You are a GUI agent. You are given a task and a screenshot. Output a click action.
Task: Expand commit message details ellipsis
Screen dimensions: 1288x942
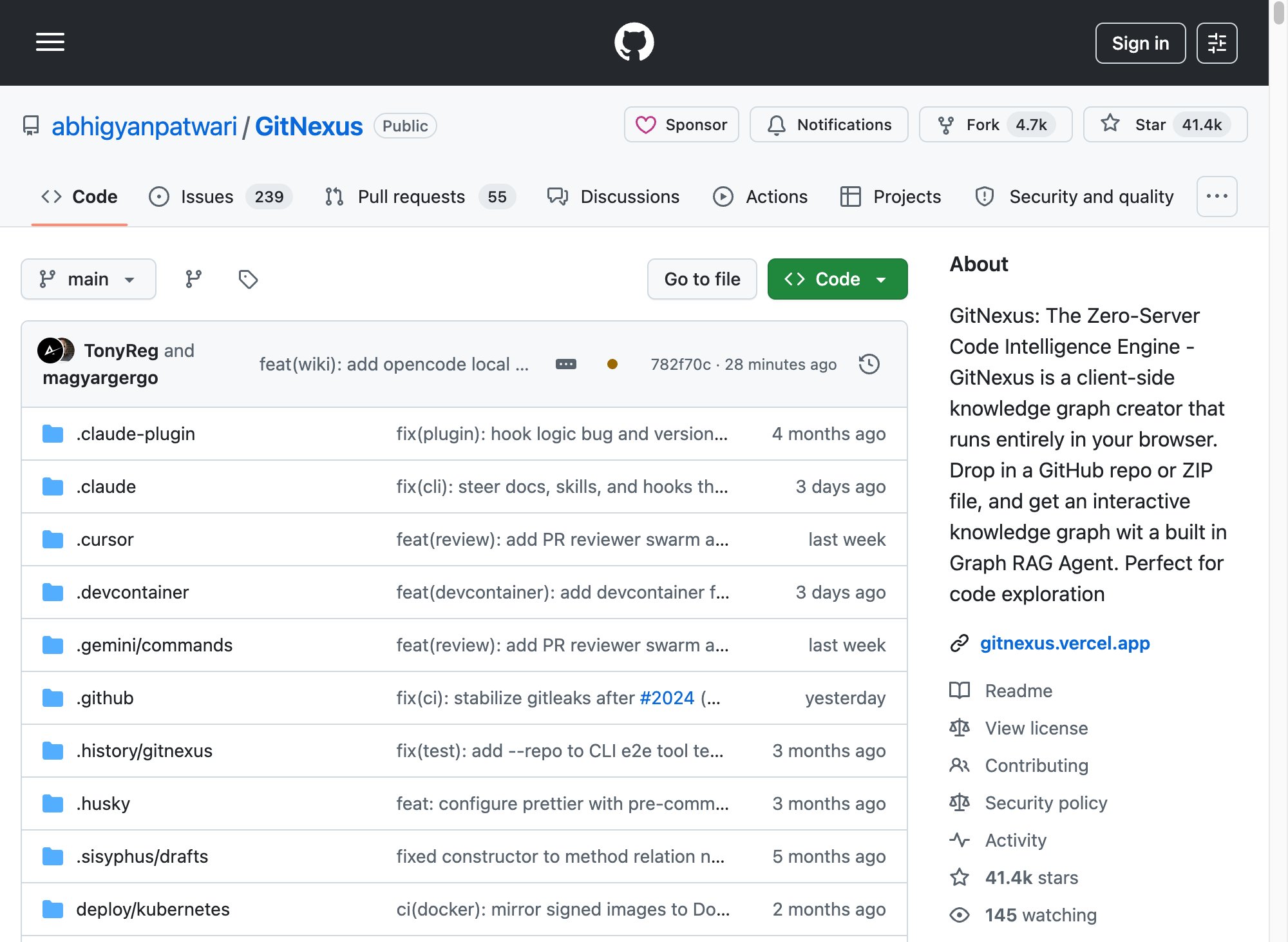point(566,364)
